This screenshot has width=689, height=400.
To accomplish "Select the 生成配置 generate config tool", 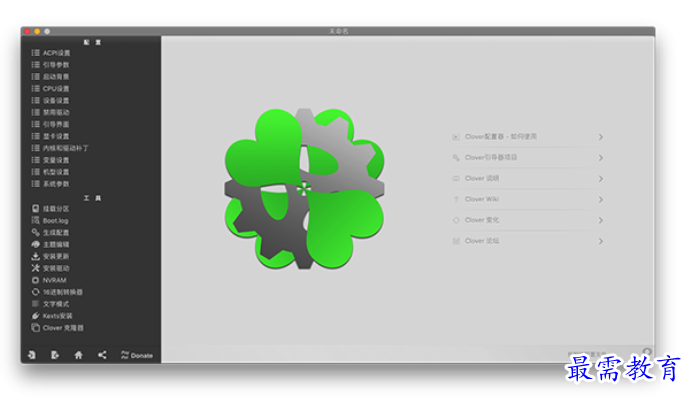I will [51, 232].
